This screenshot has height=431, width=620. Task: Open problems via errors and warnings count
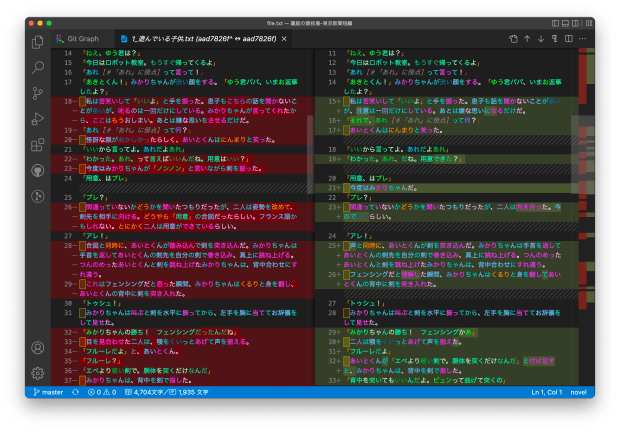coord(102,392)
